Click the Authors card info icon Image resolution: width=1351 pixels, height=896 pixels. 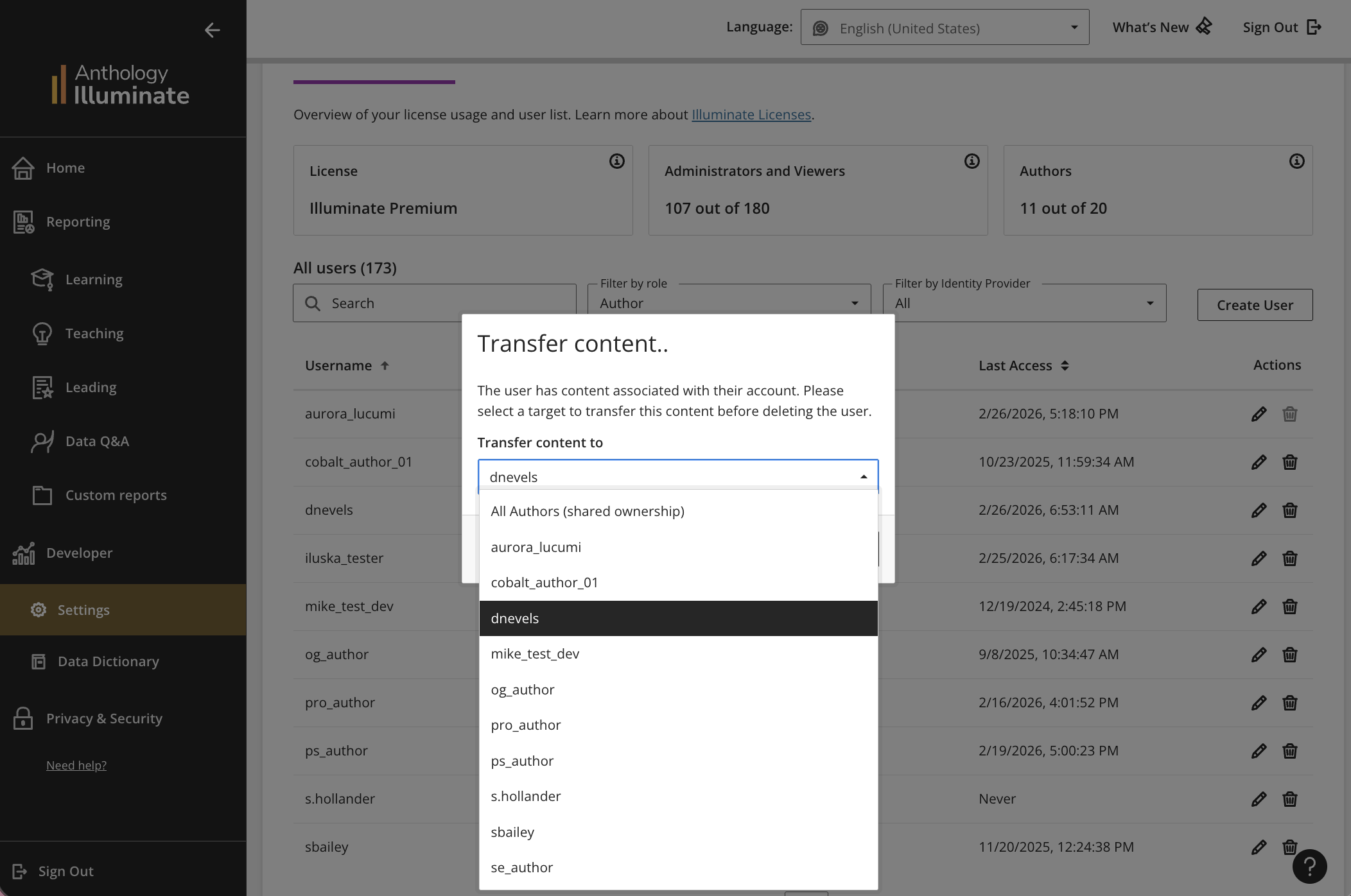tap(1296, 161)
